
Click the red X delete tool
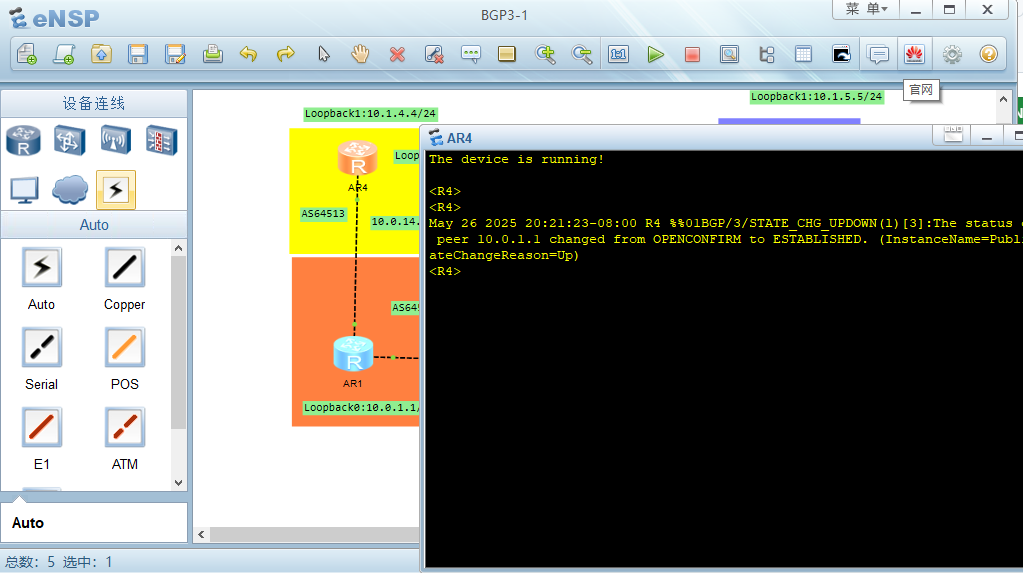tap(397, 54)
